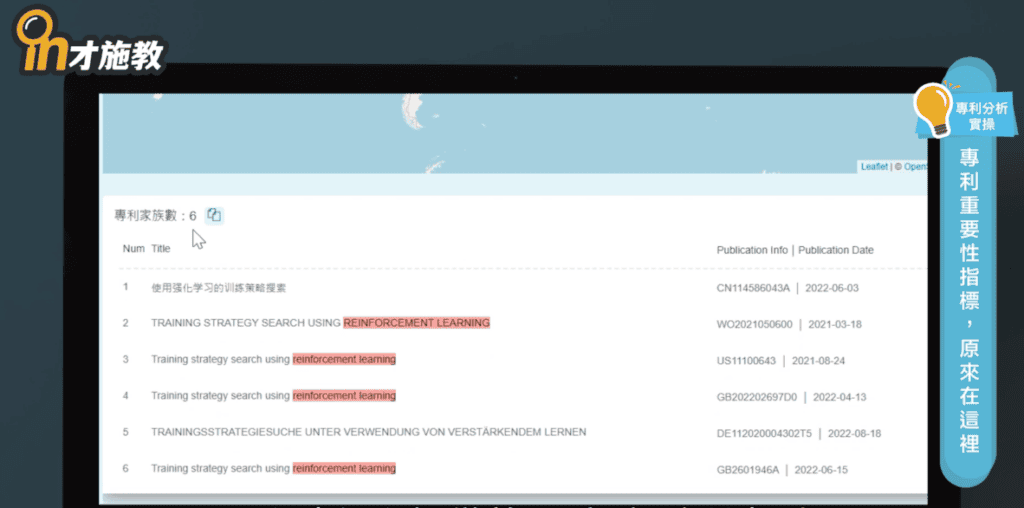This screenshot has height=508, width=1024.
Task: Select publication number GB2601946A
Action: click(x=748, y=469)
